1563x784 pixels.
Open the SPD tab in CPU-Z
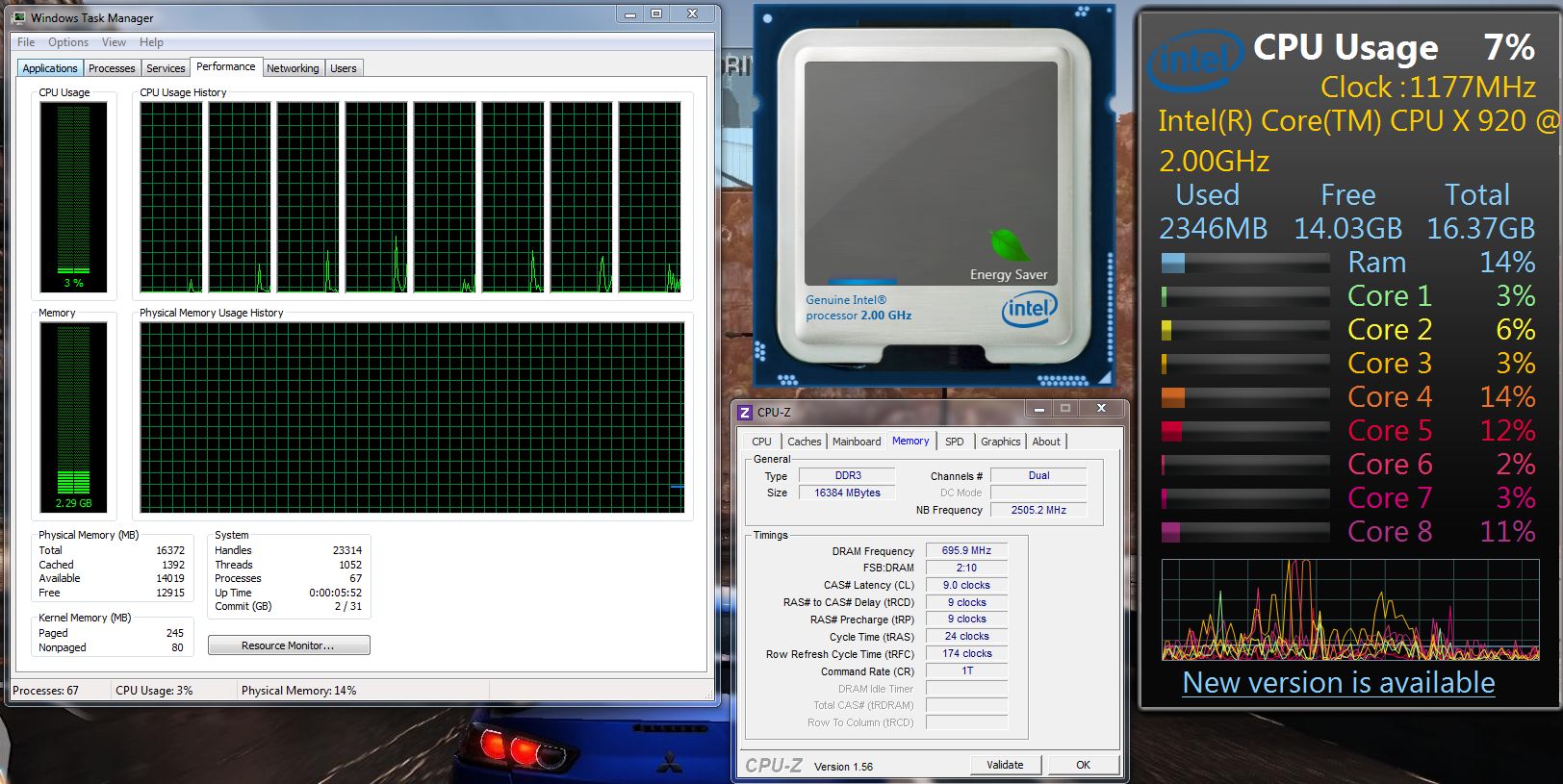click(954, 442)
